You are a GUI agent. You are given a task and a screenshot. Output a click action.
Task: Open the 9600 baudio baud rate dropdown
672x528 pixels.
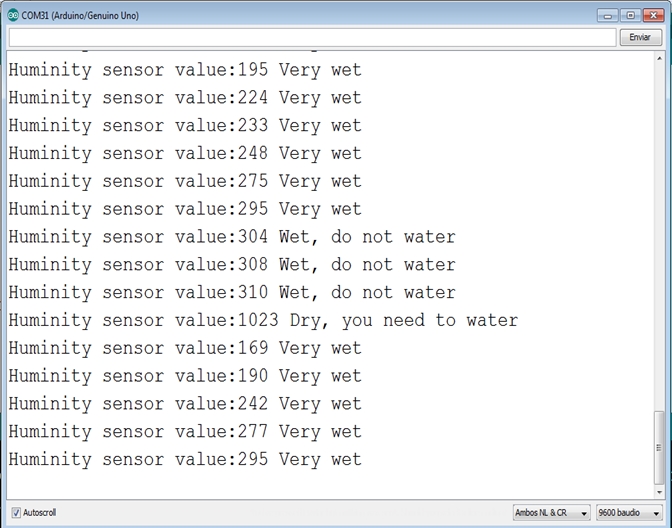[x=629, y=513]
